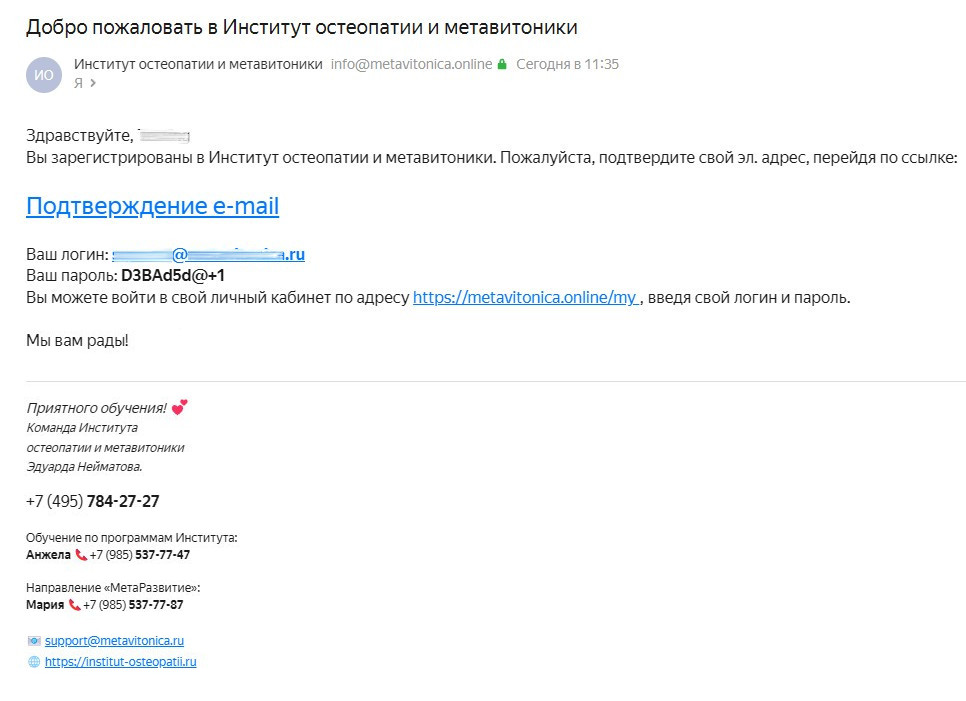Click the sender avatar with initials ИО
The height and width of the screenshot is (701, 966).
[x=44, y=75]
